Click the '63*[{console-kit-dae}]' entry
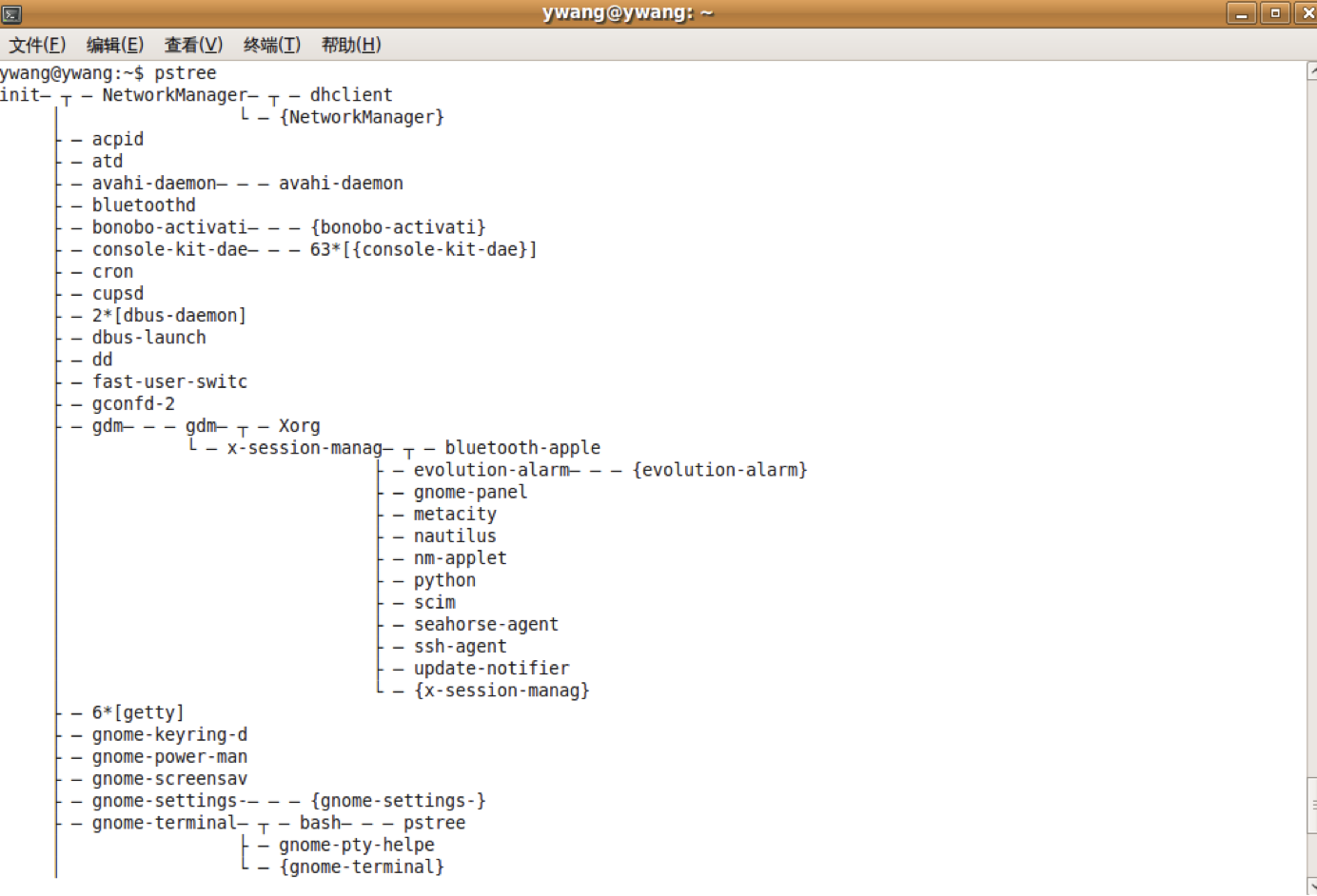 (423, 249)
